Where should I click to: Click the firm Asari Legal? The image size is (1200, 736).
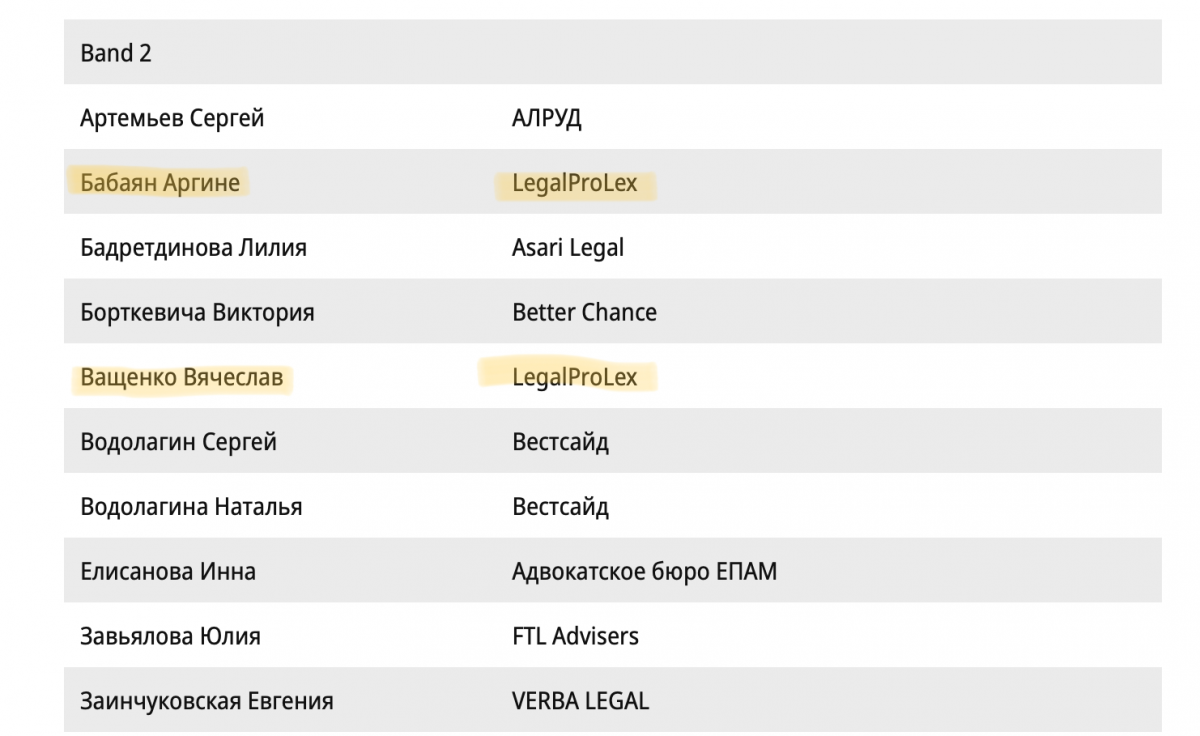(x=568, y=248)
